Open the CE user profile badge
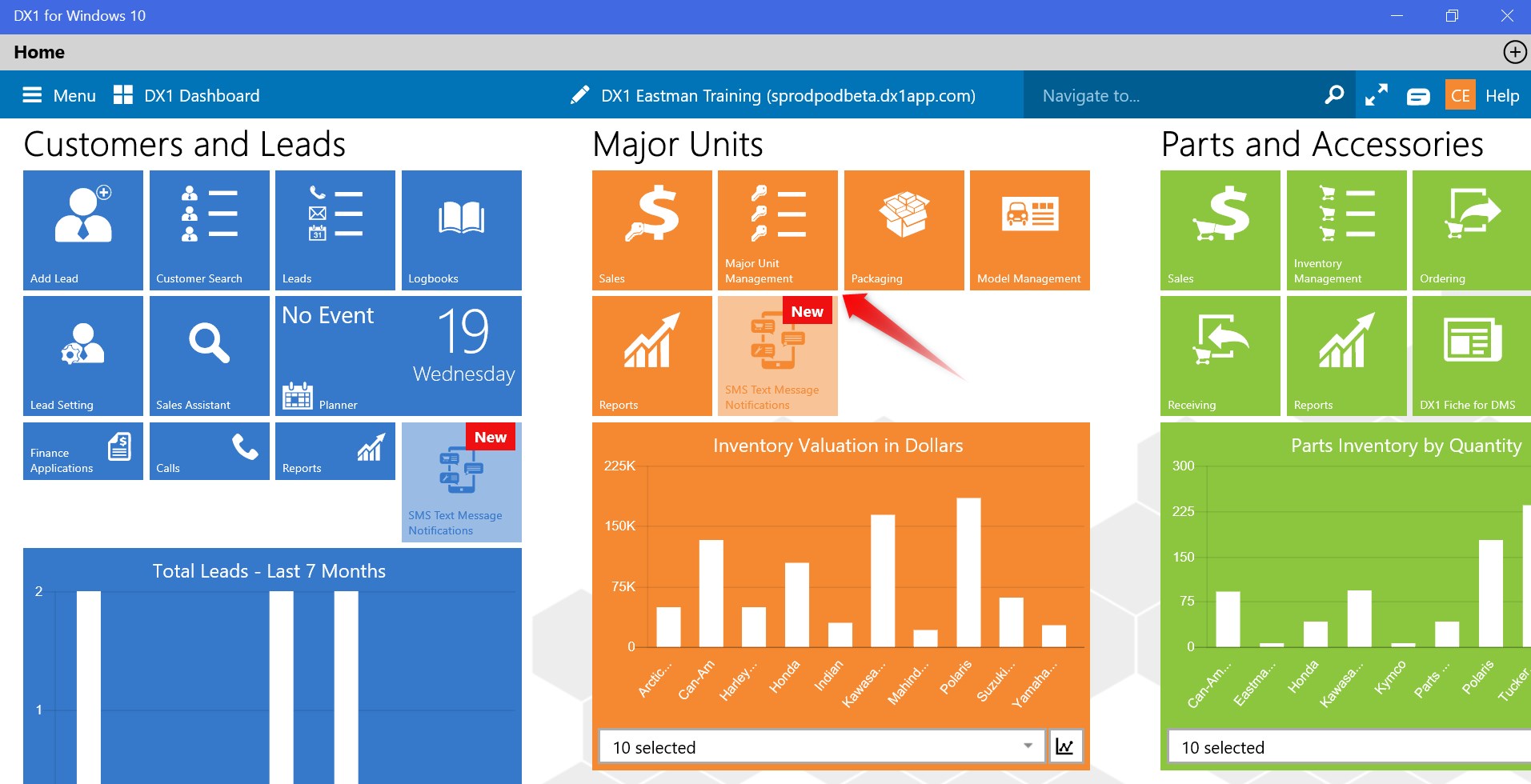This screenshot has width=1531, height=784. coord(1461,95)
